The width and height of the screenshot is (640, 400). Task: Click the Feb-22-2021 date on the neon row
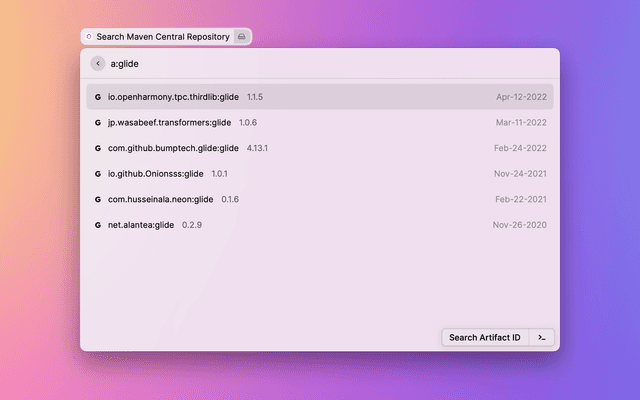coord(520,199)
